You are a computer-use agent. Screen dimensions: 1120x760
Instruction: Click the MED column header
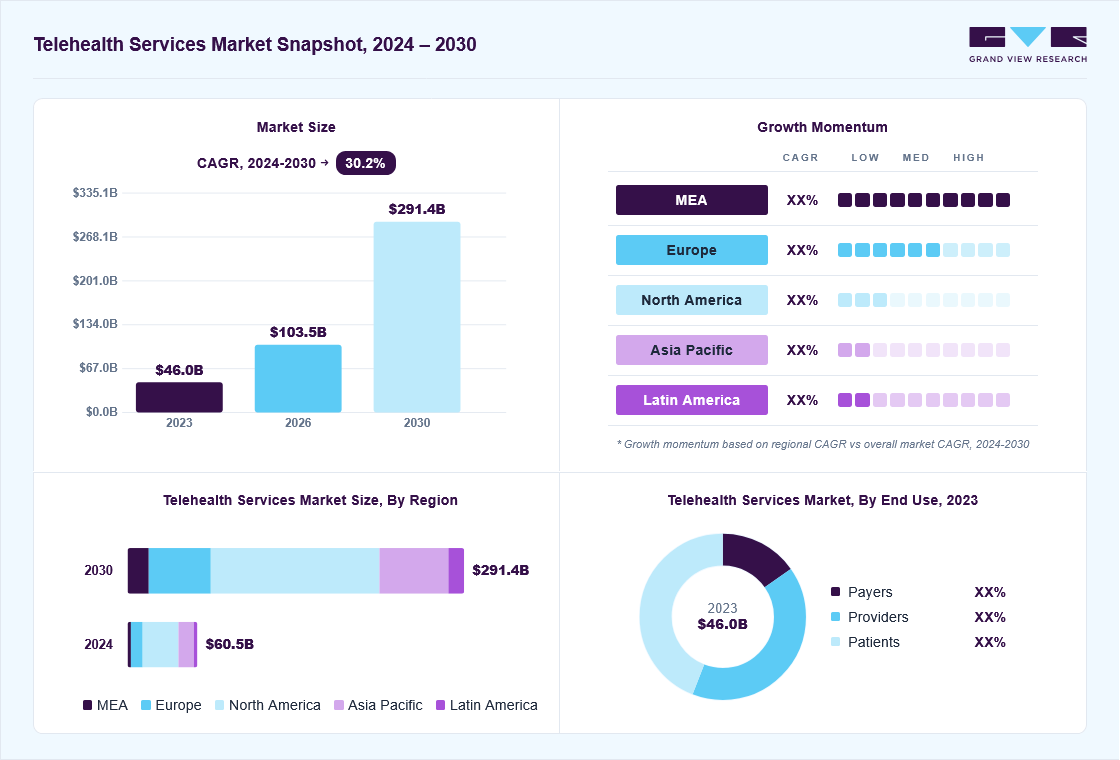[916, 158]
